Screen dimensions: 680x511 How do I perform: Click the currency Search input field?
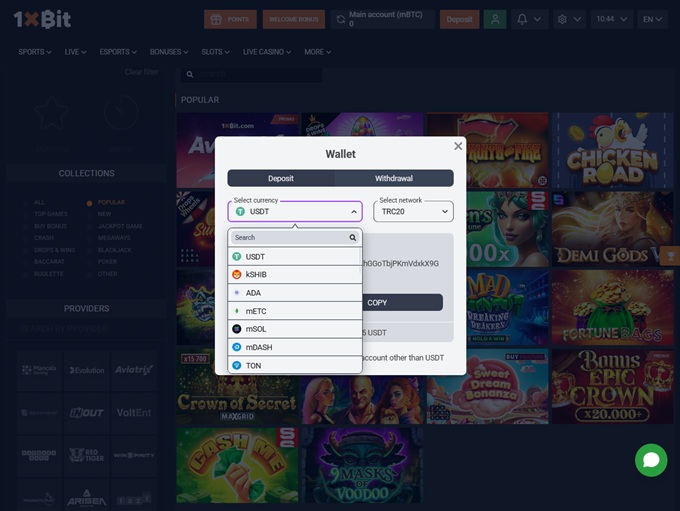[288, 238]
